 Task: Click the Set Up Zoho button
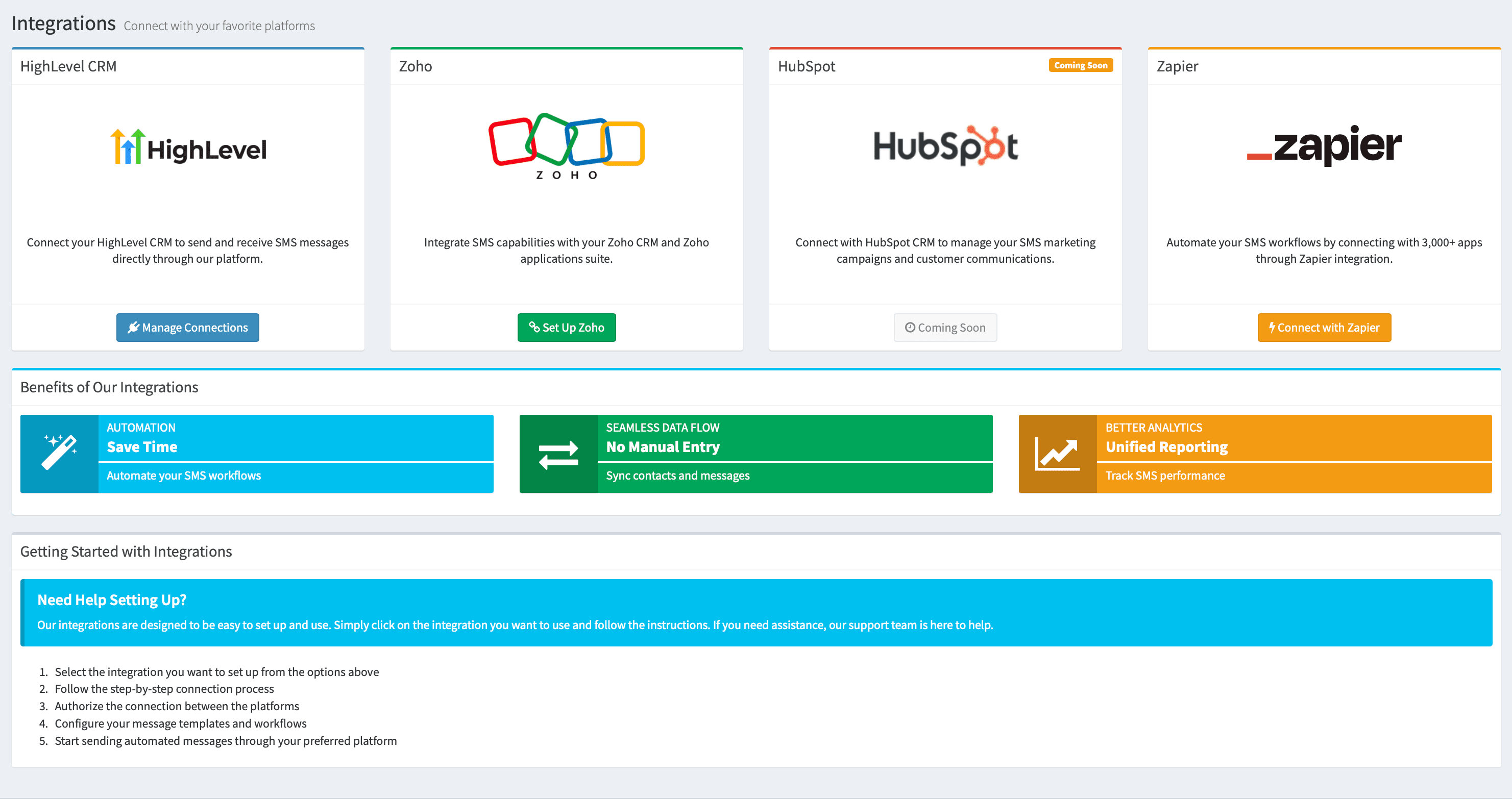click(567, 328)
